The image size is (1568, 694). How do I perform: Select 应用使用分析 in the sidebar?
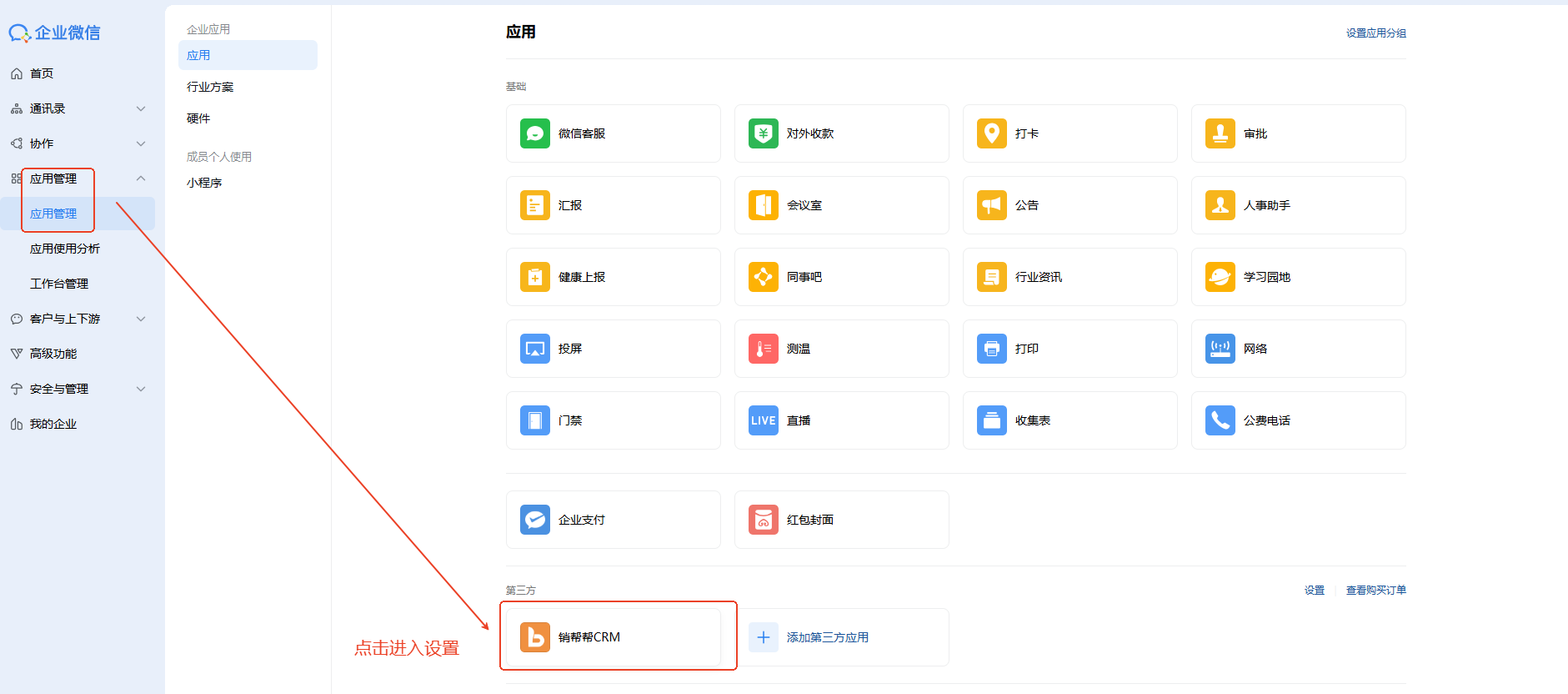point(65,249)
